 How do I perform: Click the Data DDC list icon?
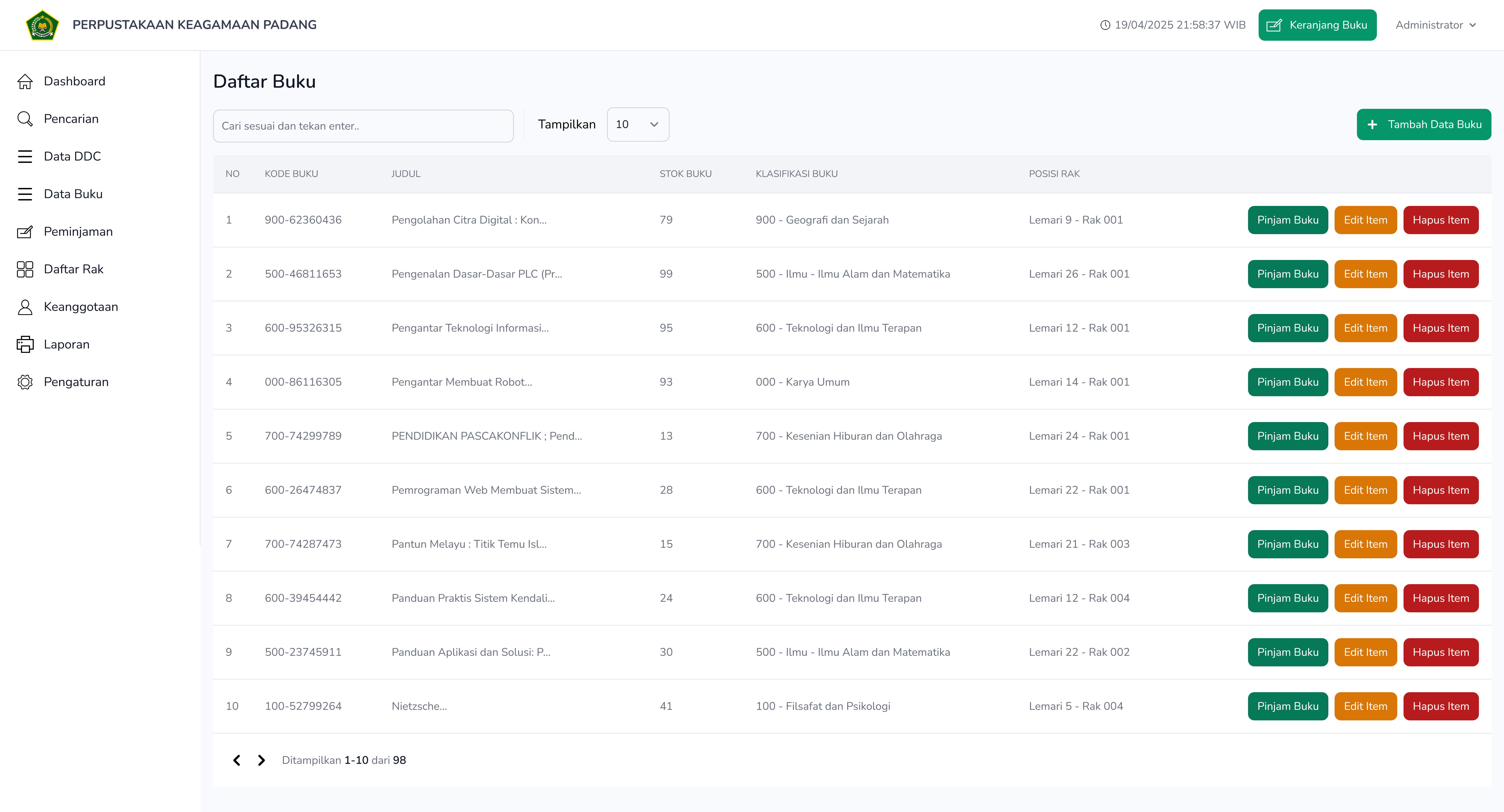(25, 156)
